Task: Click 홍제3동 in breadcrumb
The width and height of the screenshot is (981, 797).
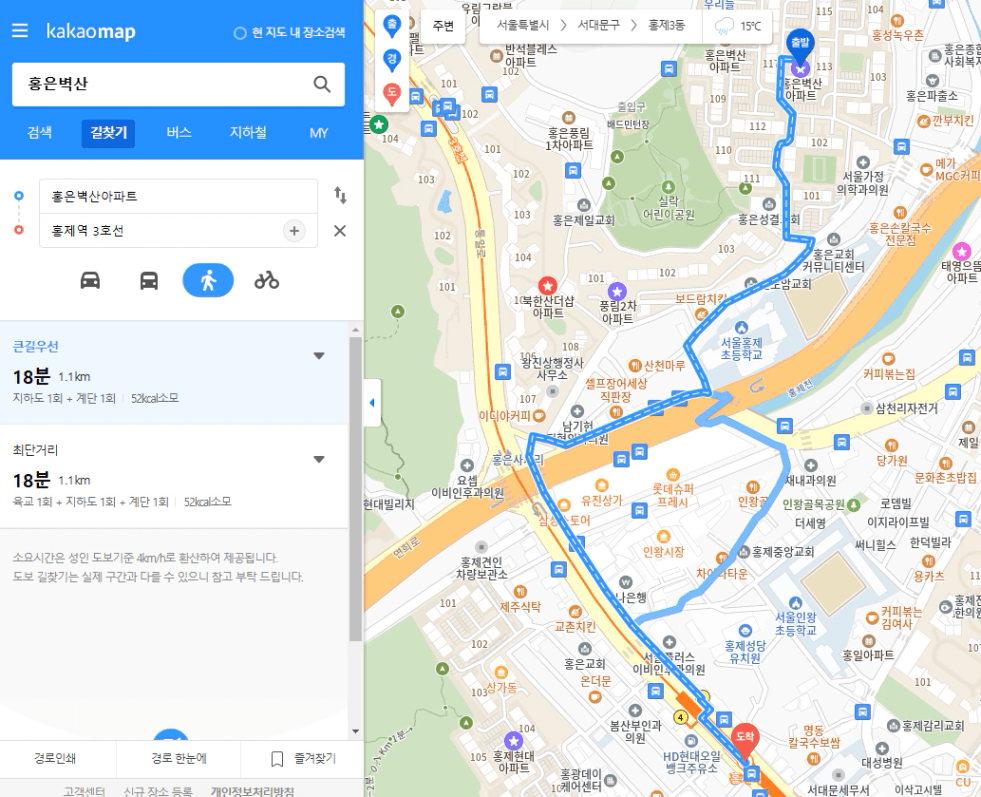Action: click(x=666, y=25)
